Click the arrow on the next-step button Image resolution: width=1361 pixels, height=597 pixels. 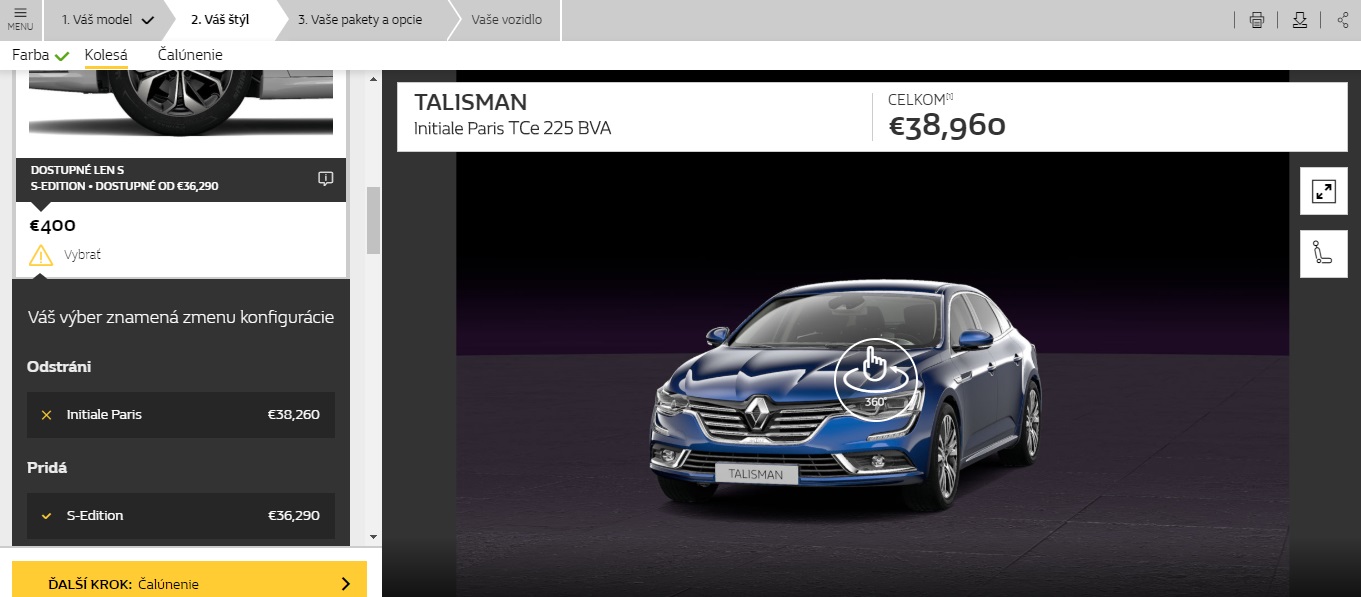click(346, 584)
